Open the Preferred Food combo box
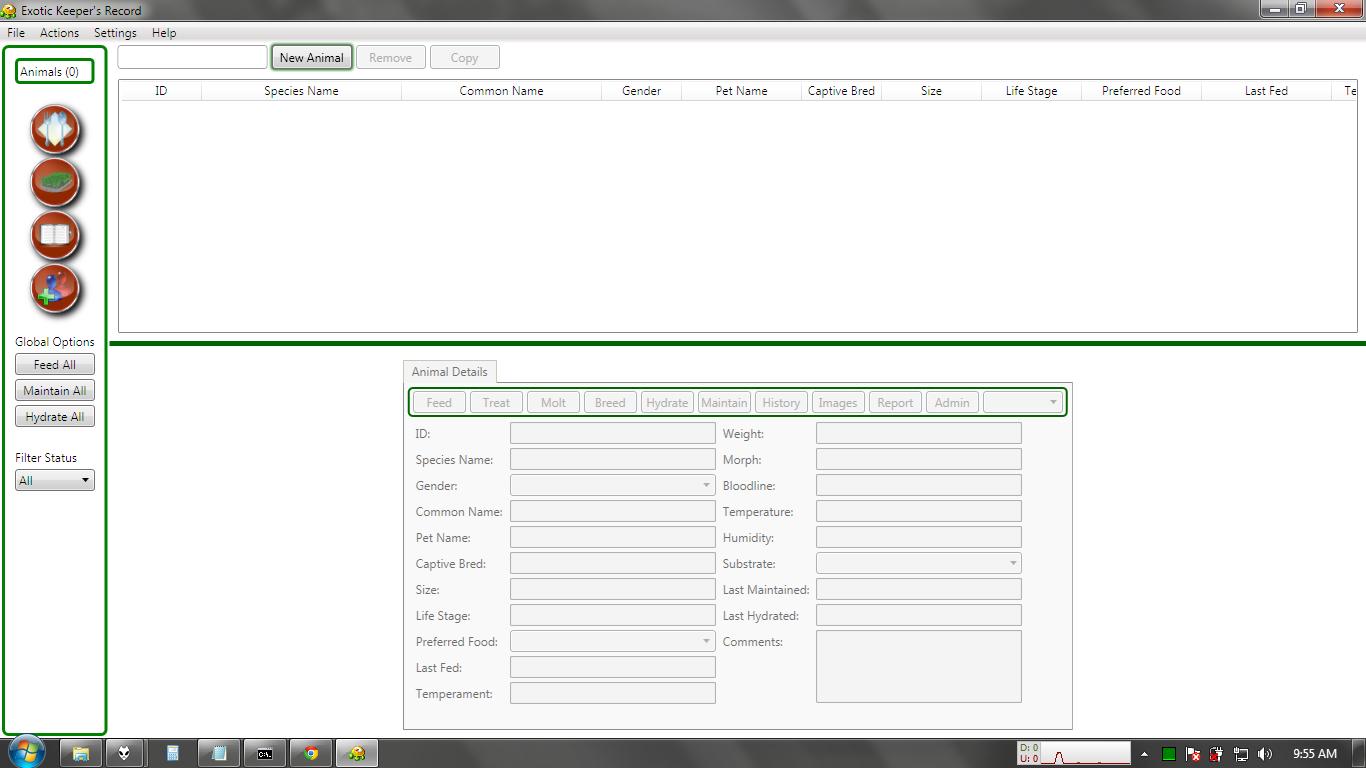This screenshot has width=1366, height=768. 612,641
